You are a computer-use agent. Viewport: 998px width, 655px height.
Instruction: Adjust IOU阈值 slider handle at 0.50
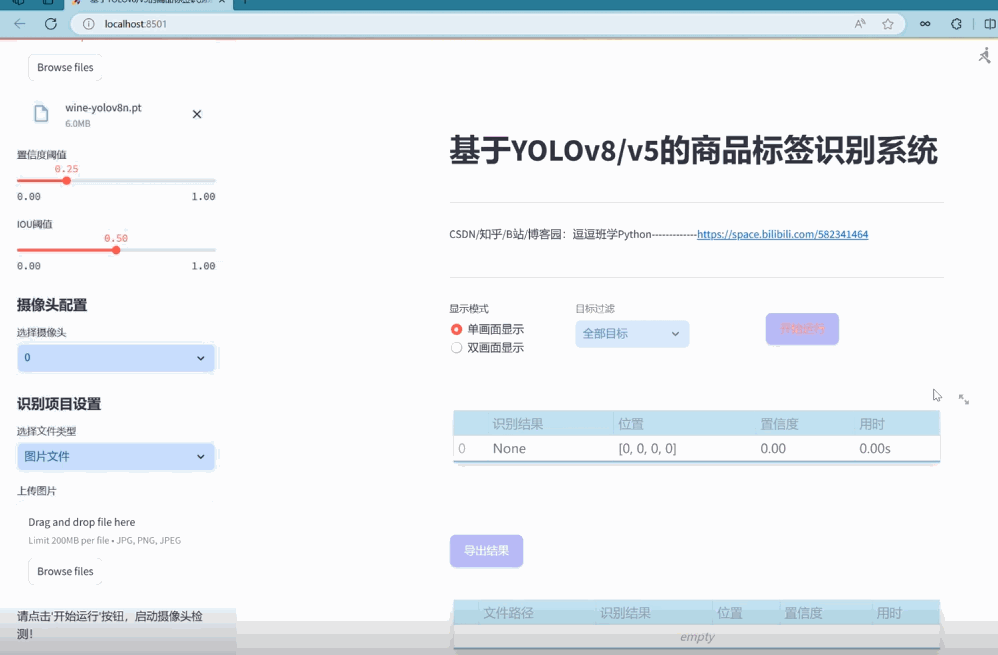(116, 250)
